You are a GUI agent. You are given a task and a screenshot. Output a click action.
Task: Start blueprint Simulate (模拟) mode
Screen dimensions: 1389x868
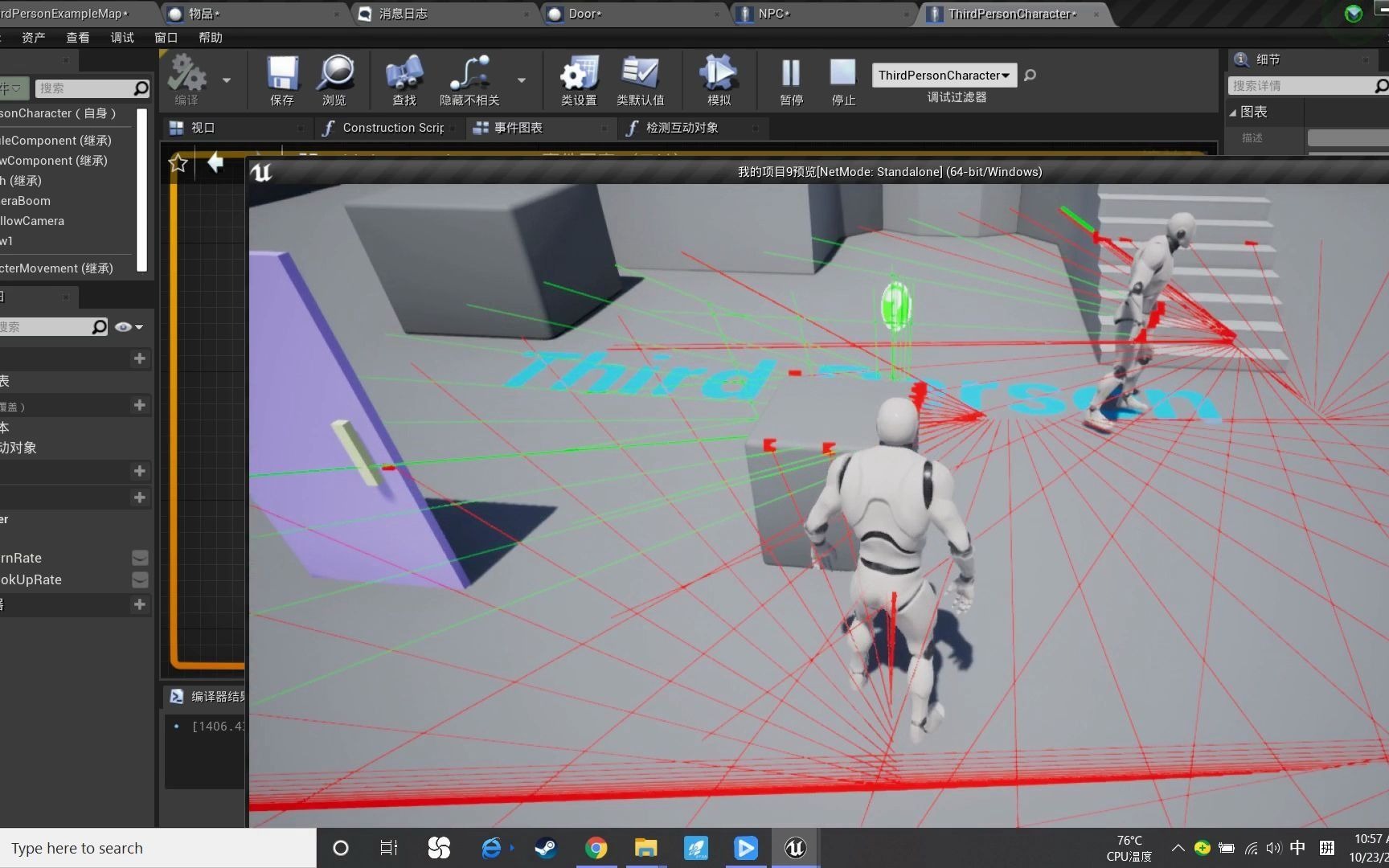[716, 78]
